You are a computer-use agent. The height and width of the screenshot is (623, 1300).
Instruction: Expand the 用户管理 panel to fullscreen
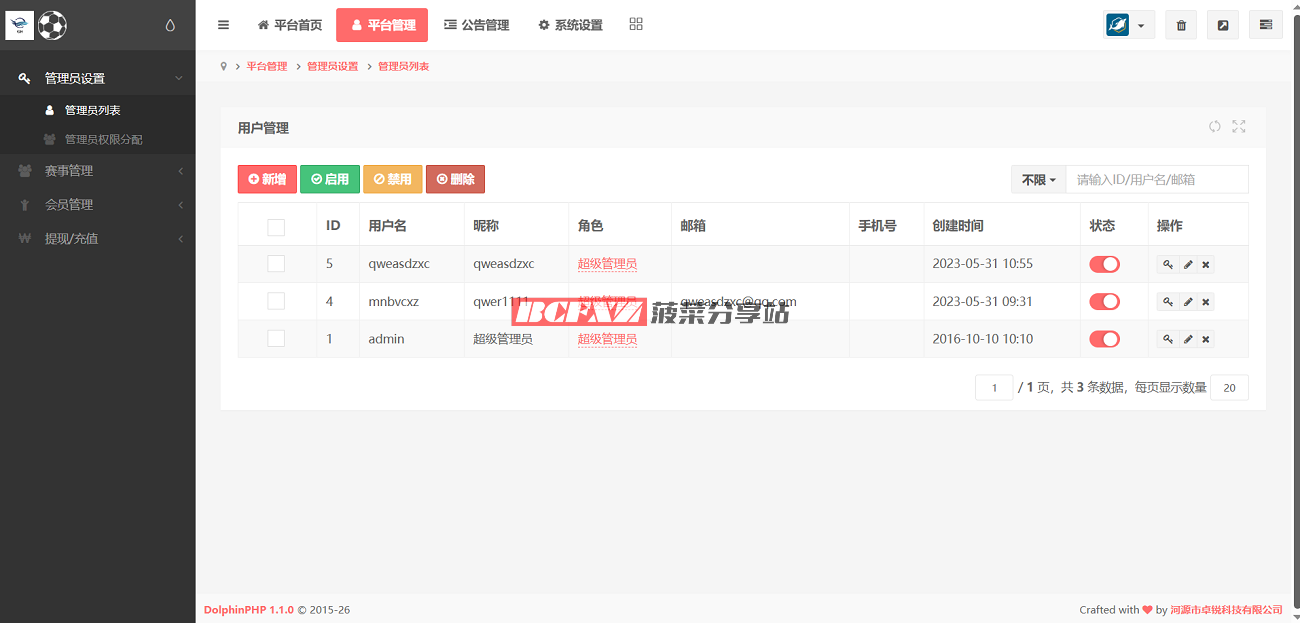pyautogui.click(x=1239, y=126)
